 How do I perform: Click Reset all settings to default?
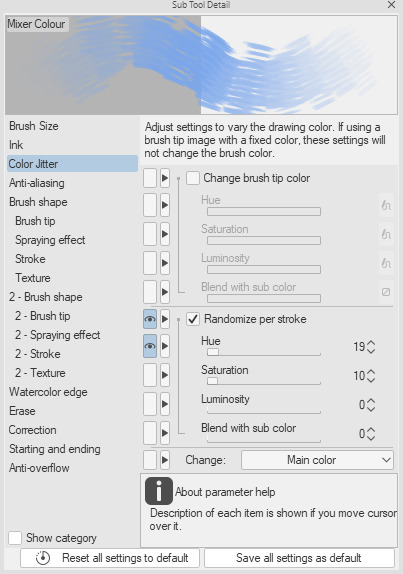pos(110,558)
